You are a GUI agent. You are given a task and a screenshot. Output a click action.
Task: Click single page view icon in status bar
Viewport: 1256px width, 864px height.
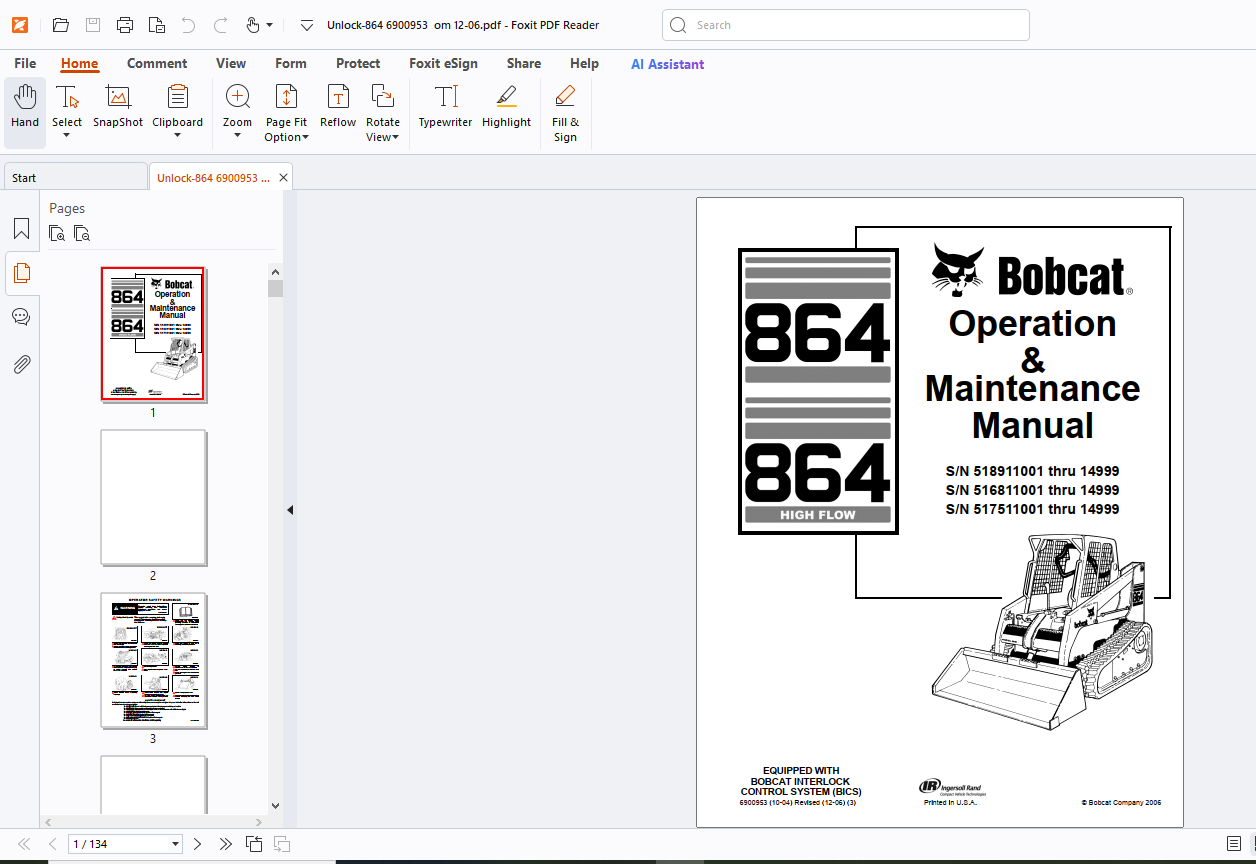pos(1234,844)
